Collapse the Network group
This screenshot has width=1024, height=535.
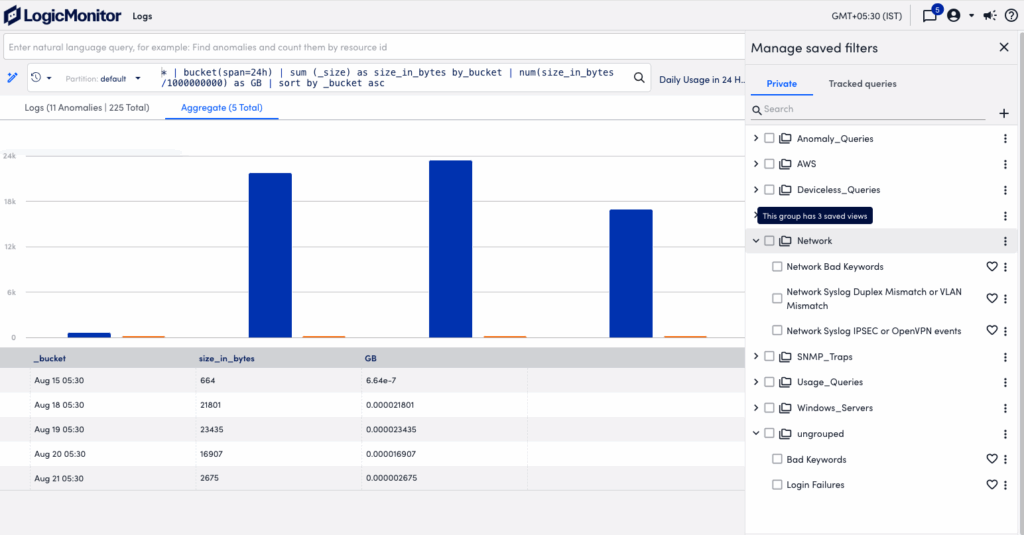(x=756, y=241)
